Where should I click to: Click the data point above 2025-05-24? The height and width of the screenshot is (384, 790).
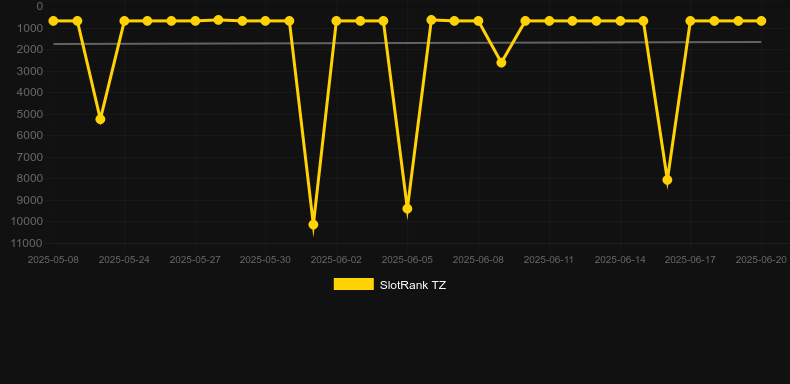pos(124,21)
